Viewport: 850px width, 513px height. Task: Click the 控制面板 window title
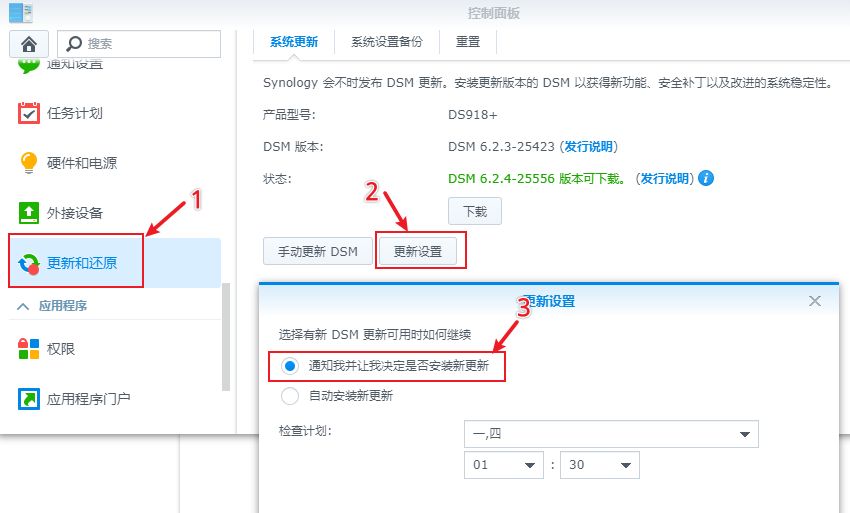[x=493, y=13]
